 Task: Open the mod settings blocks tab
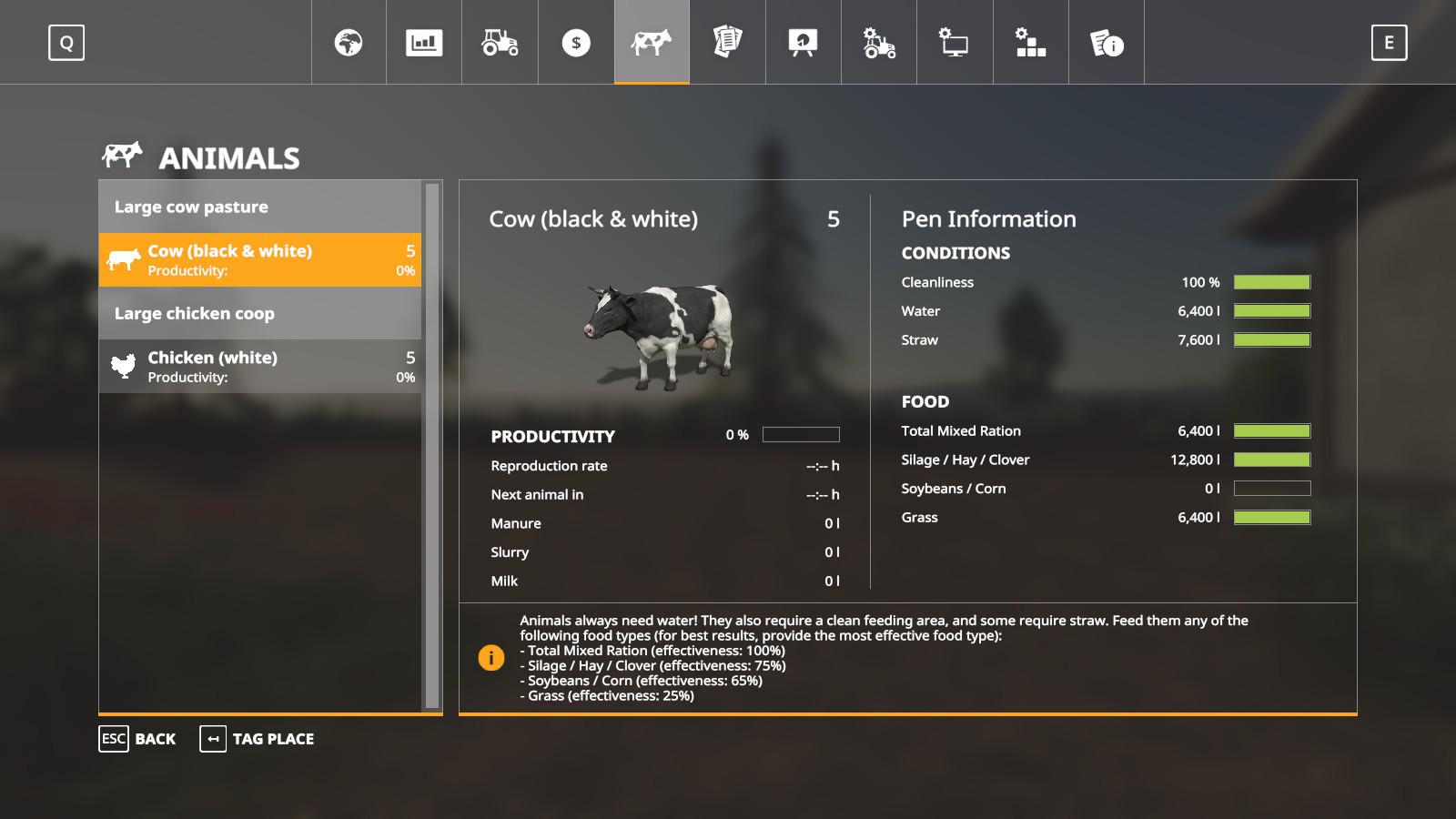(1030, 43)
